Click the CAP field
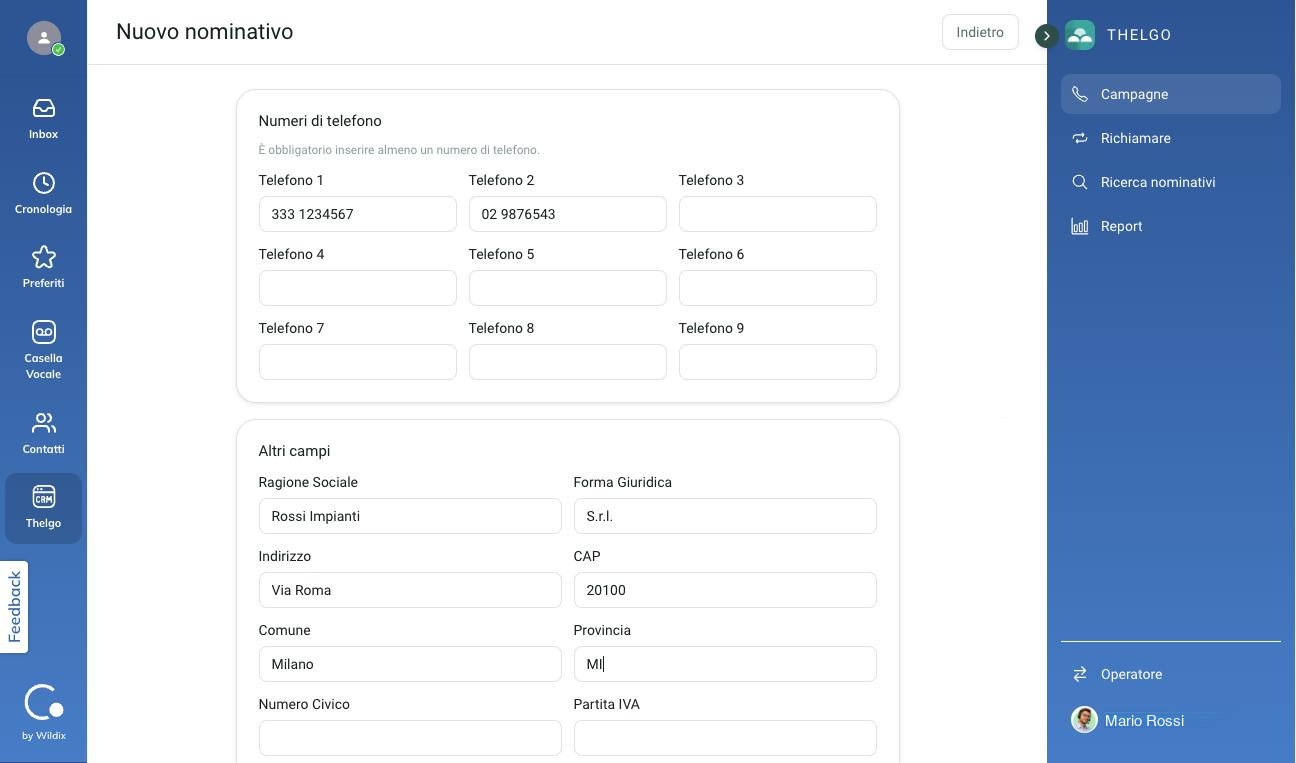1296x763 pixels. click(x=725, y=590)
